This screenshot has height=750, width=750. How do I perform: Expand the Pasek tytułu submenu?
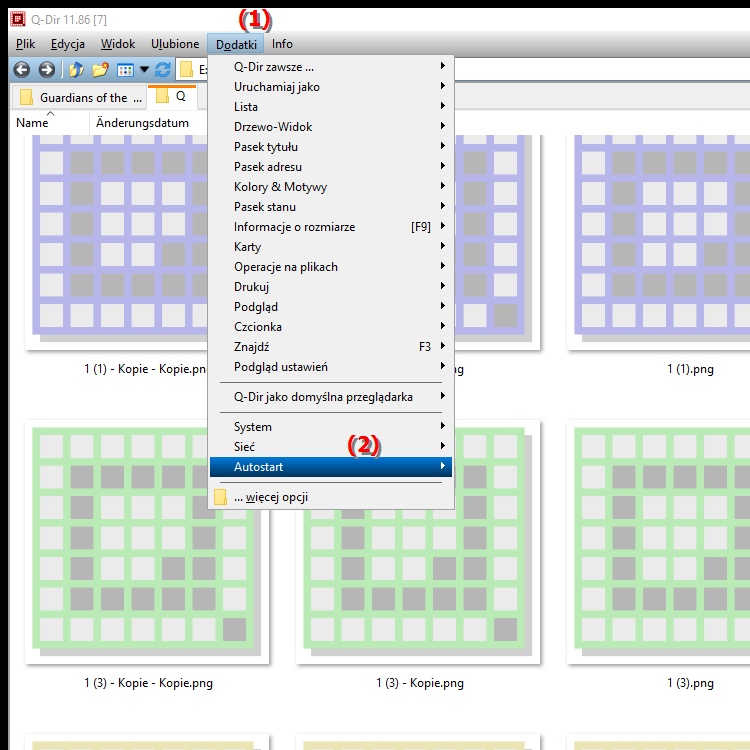(331, 147)
